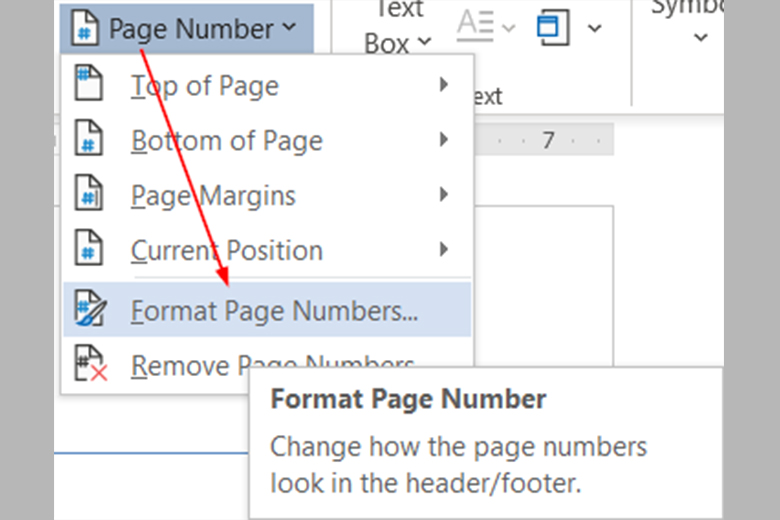This screenshot has width=780, height=520.
Task: Click the WordArt A icon in ribbon
Action: tap(476, 26)
